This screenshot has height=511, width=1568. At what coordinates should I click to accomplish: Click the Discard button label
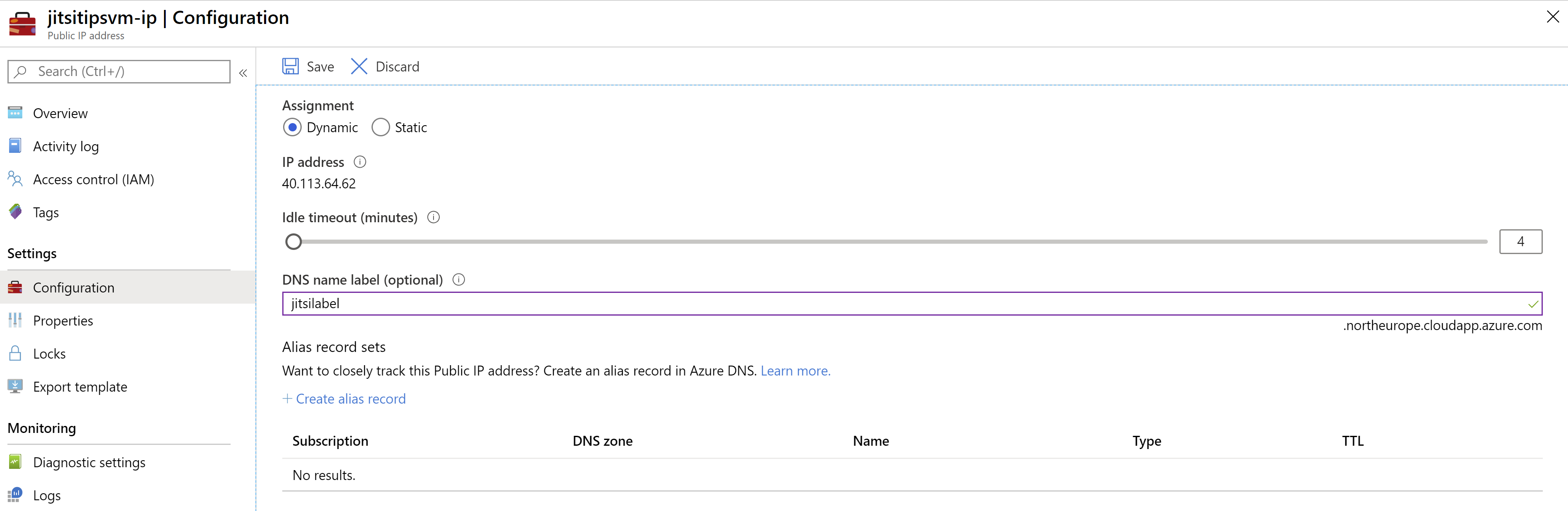tap(398, 67)
